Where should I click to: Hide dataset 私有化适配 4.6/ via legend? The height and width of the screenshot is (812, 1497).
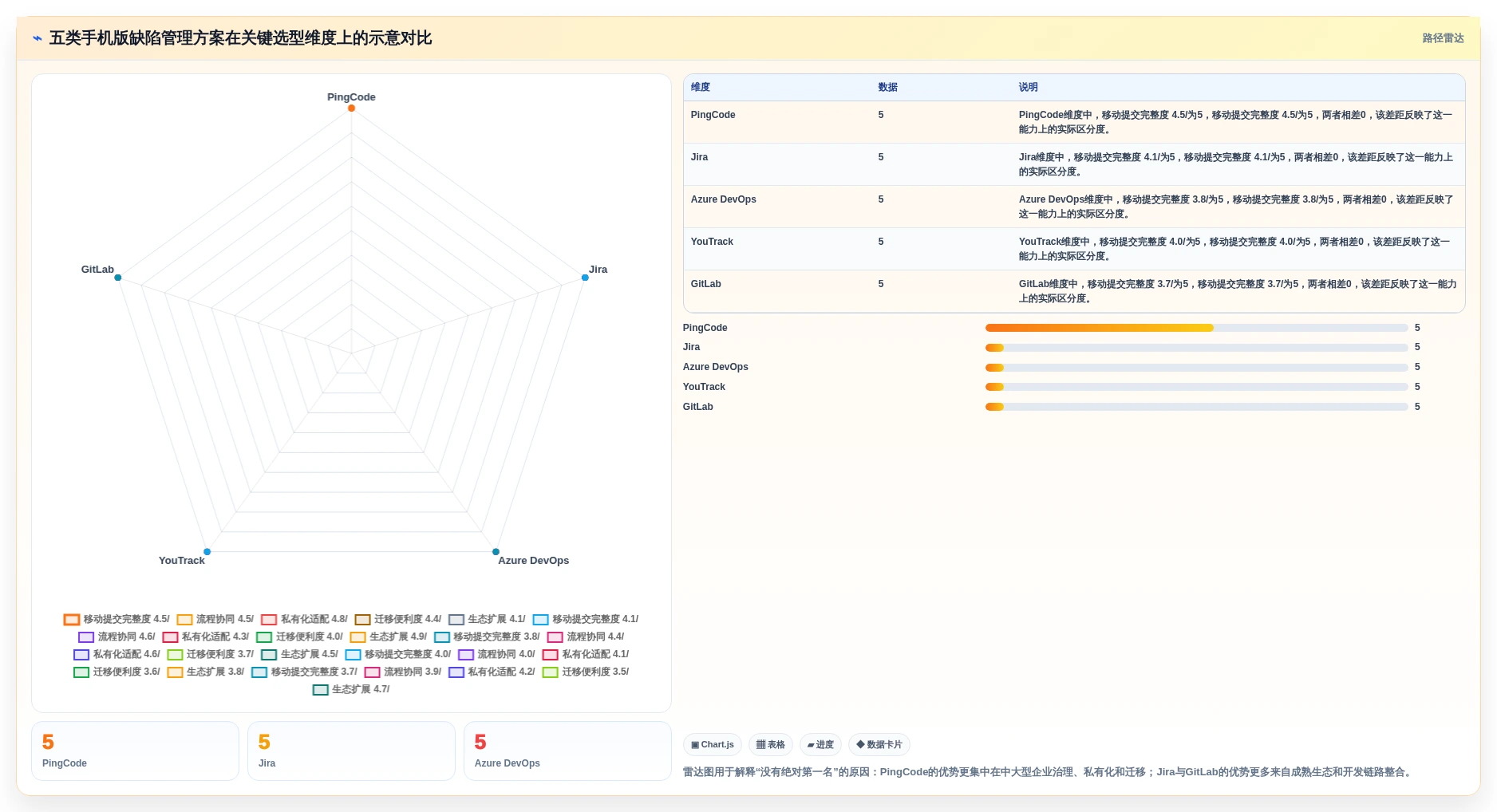[x=117, y=655]
